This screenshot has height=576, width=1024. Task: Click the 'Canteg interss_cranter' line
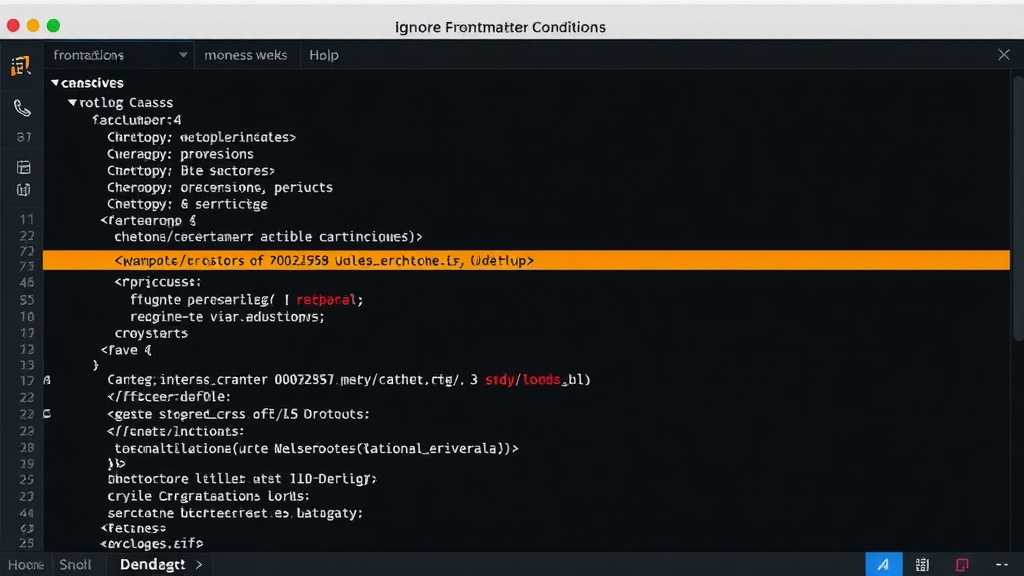(349, 379)
